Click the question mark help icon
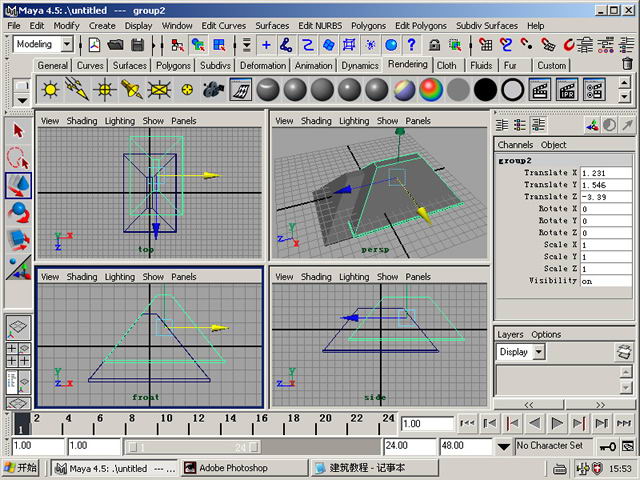 [411, 45]
